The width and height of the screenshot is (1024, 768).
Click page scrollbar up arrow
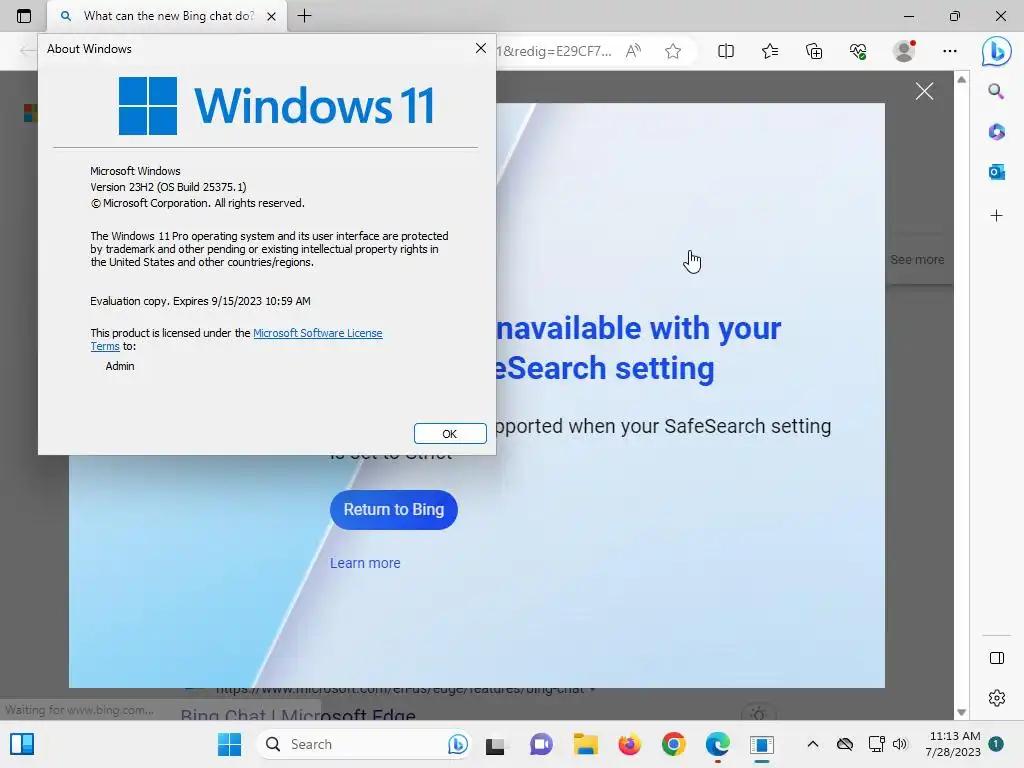pos(961,80)
